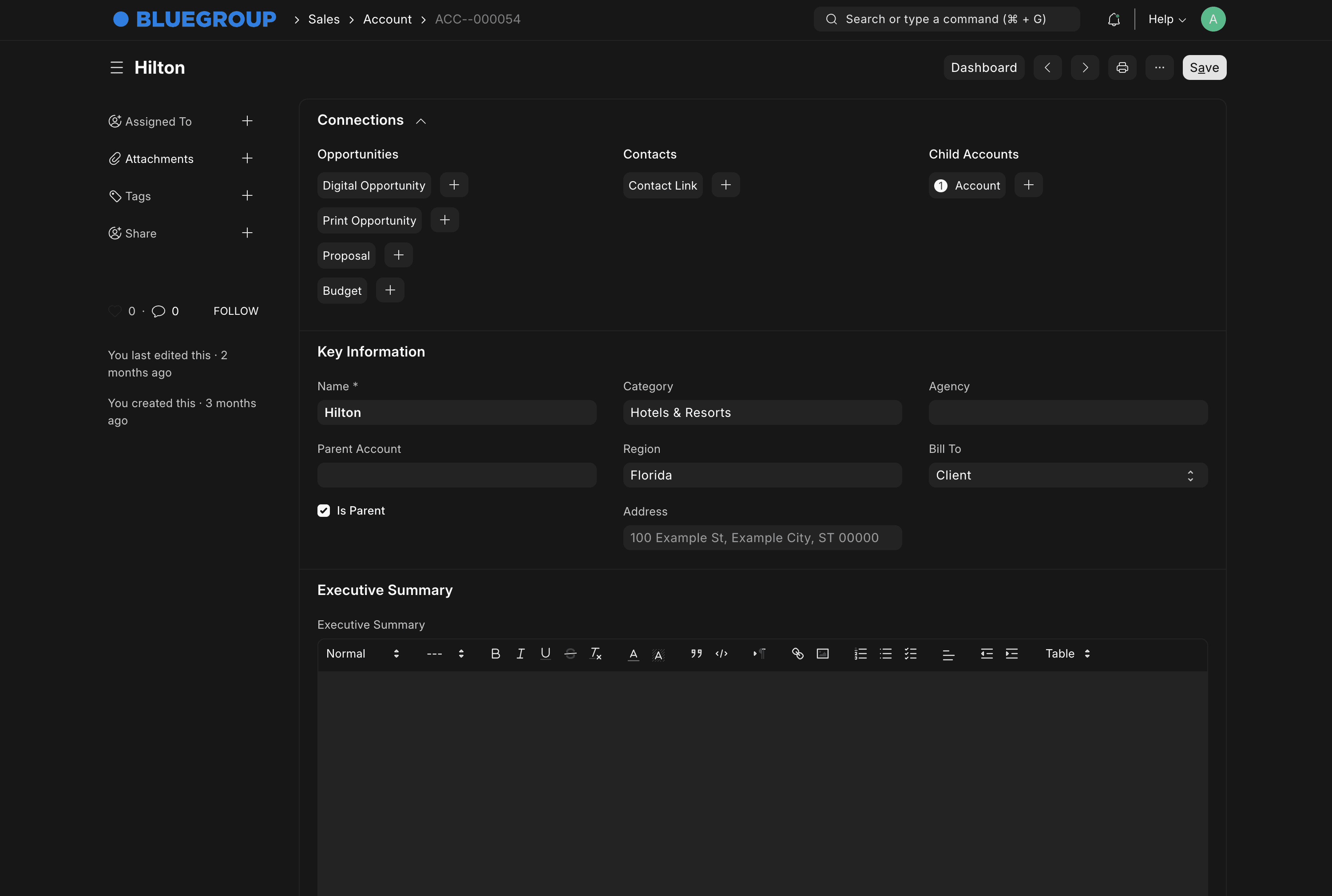1332x896 pixels.
Task: Click the Parent Account link field
Action: click(456, 476)
